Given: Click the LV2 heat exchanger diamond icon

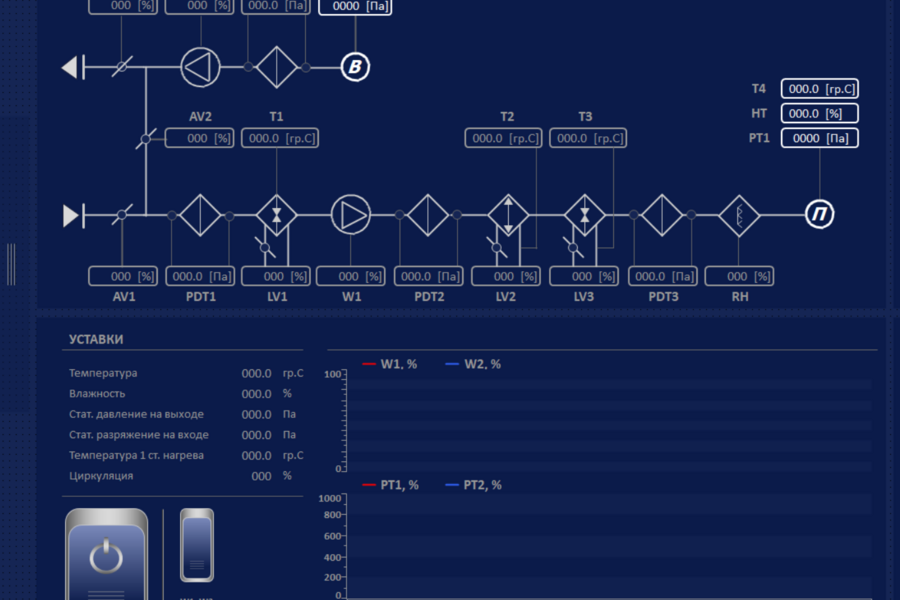Looking at the screenshot, I should pyautogui.click(x=508, y=215).
